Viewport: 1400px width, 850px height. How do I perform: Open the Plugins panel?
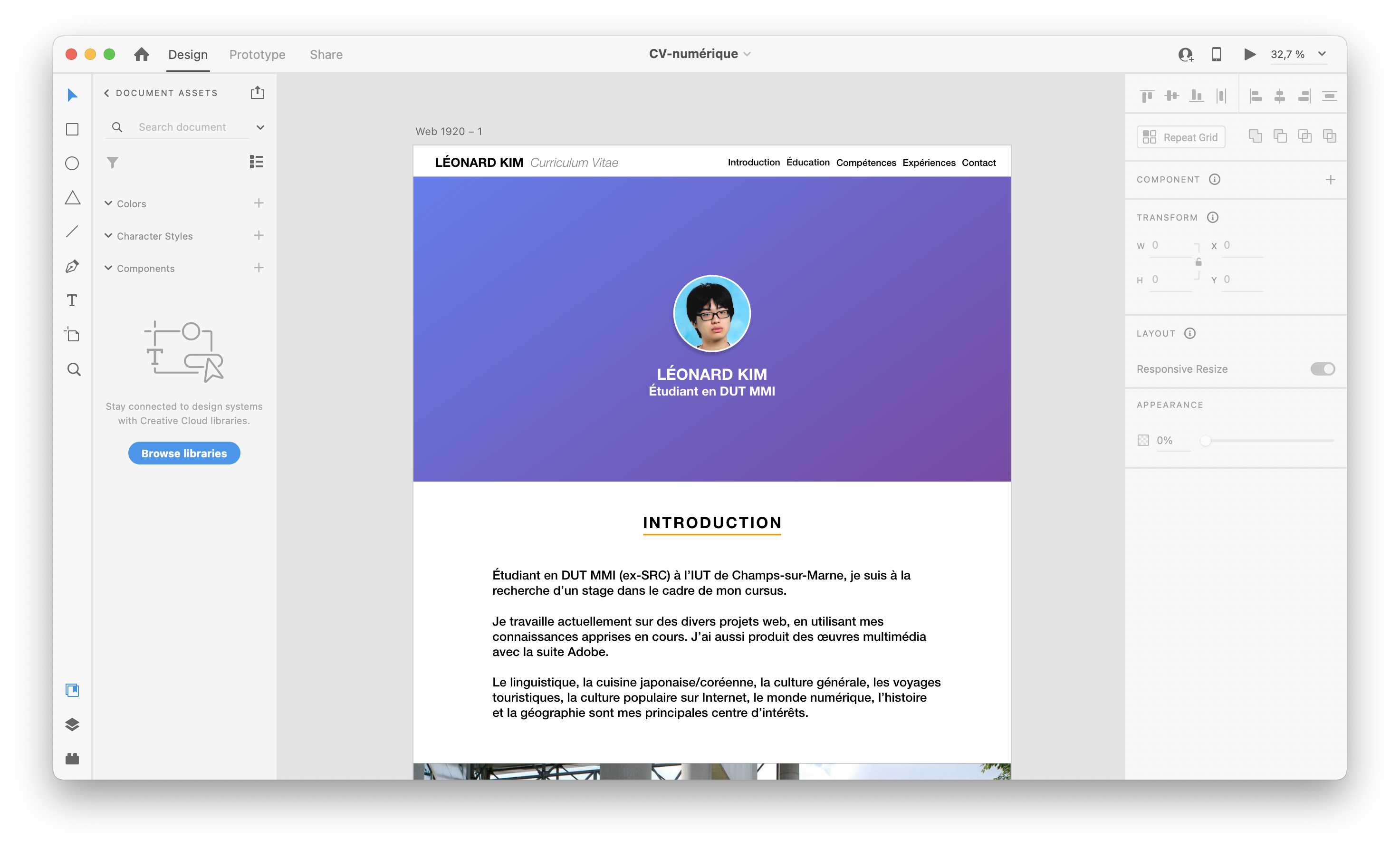point(72,758)
